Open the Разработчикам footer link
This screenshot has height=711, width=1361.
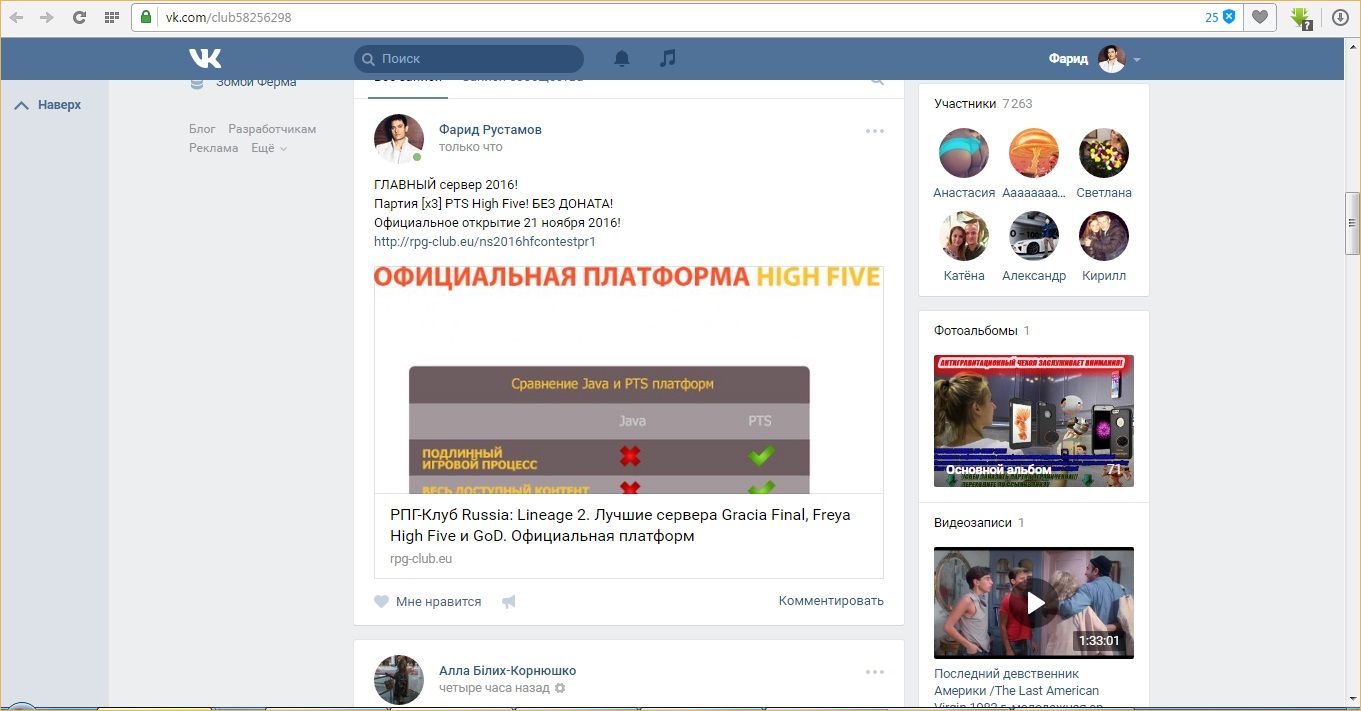point(272,129)
